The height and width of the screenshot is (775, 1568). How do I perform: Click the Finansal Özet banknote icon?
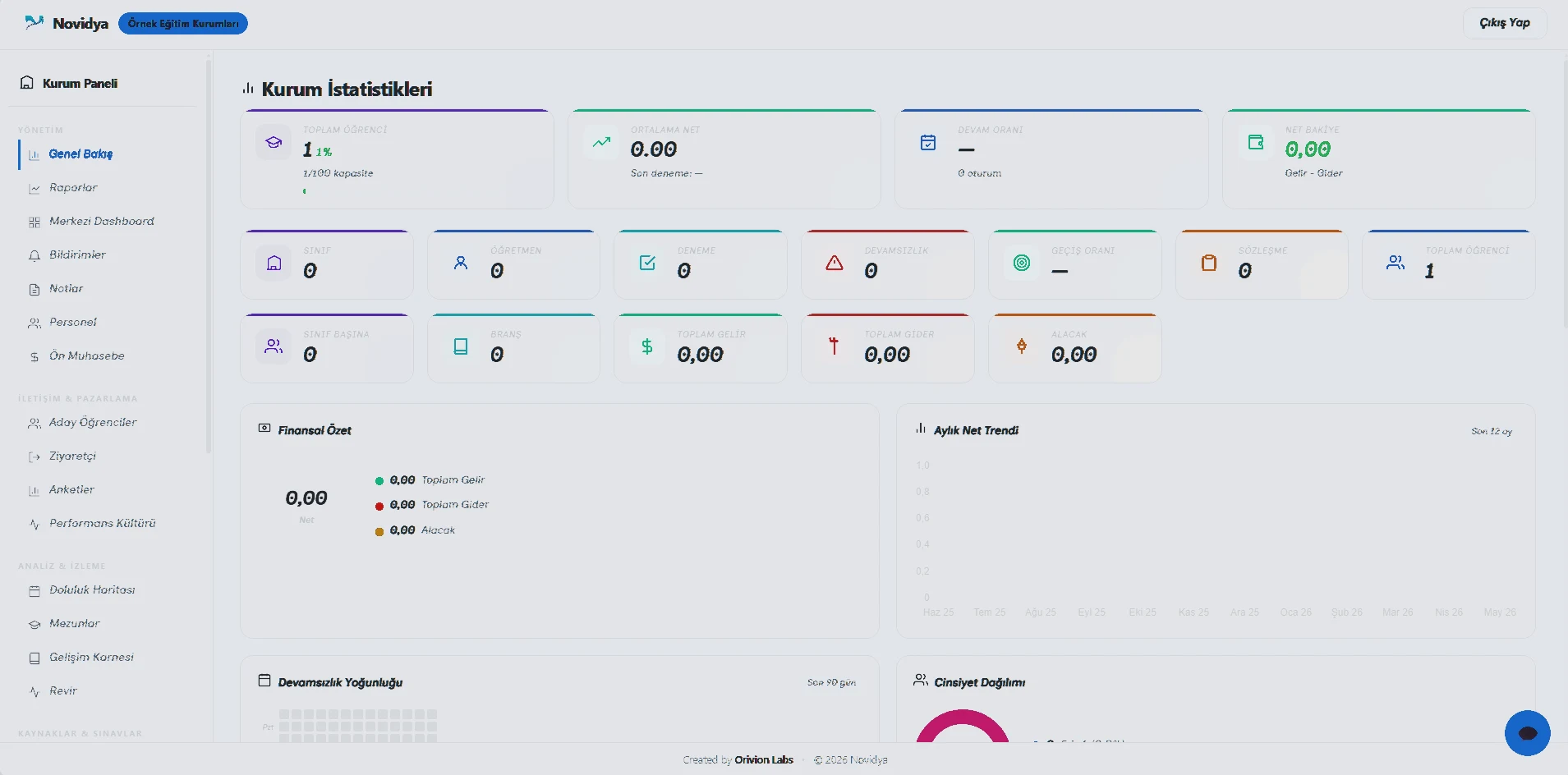click(264, 429)
